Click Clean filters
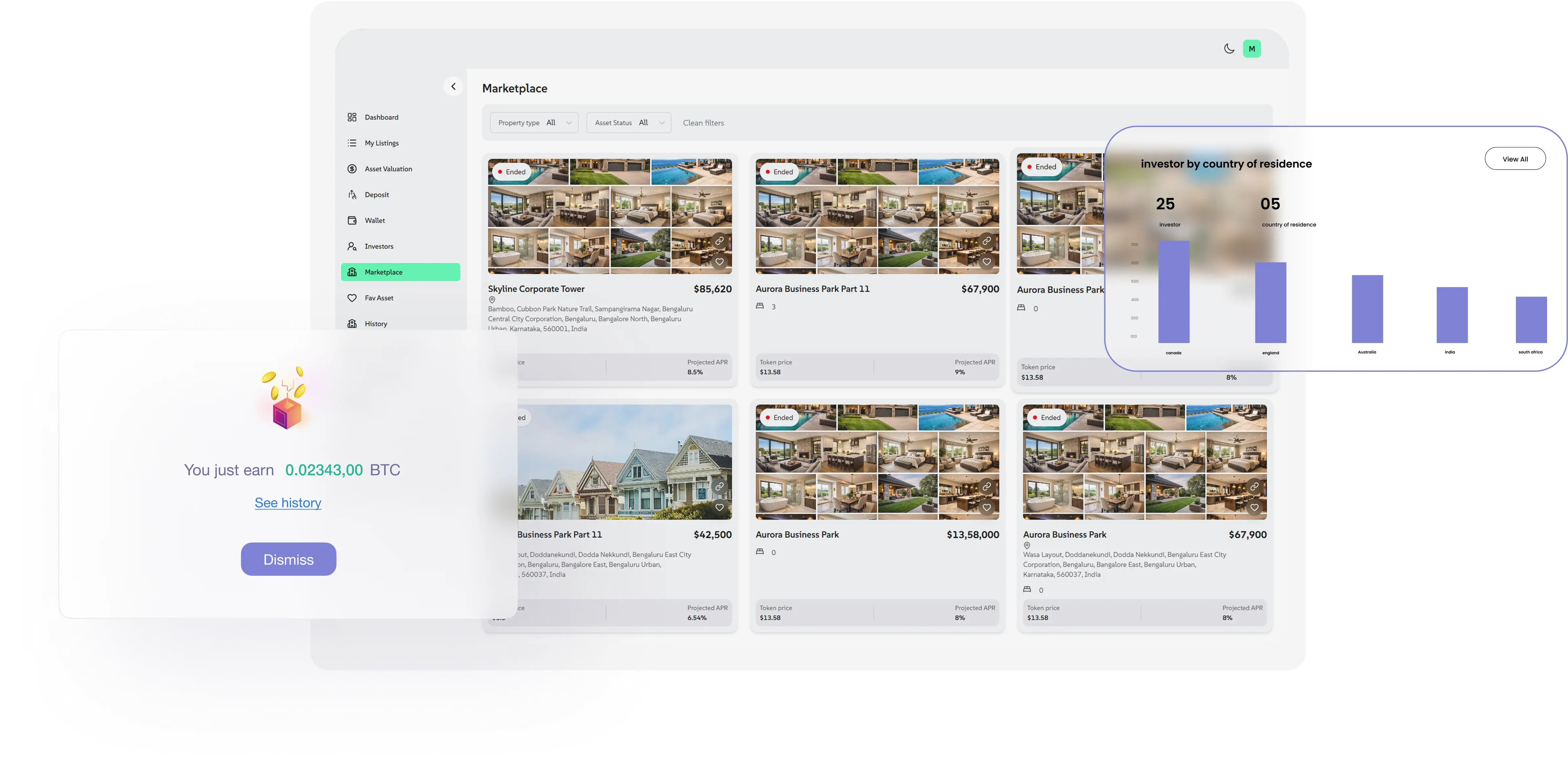1568x775 pixels. click(703, 123)
